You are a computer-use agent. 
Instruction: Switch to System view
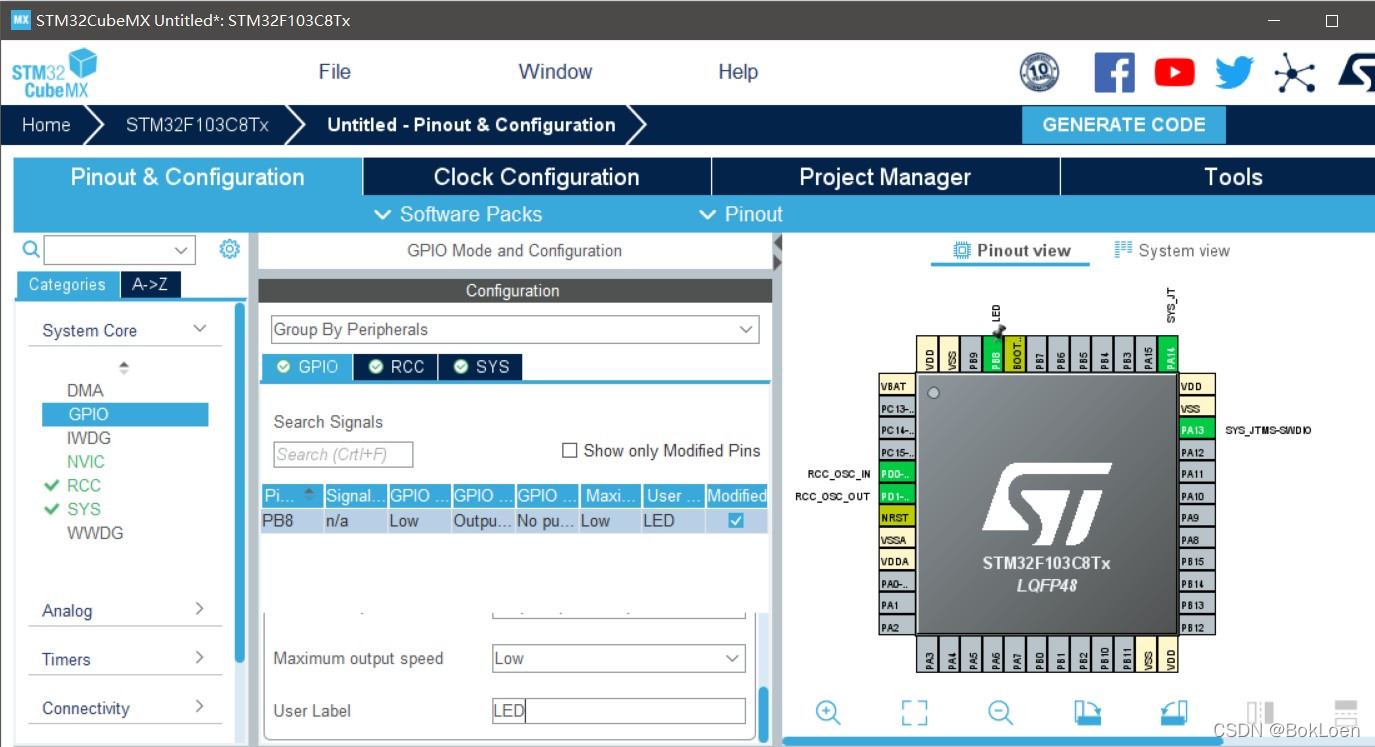(x=1172, y=250)
